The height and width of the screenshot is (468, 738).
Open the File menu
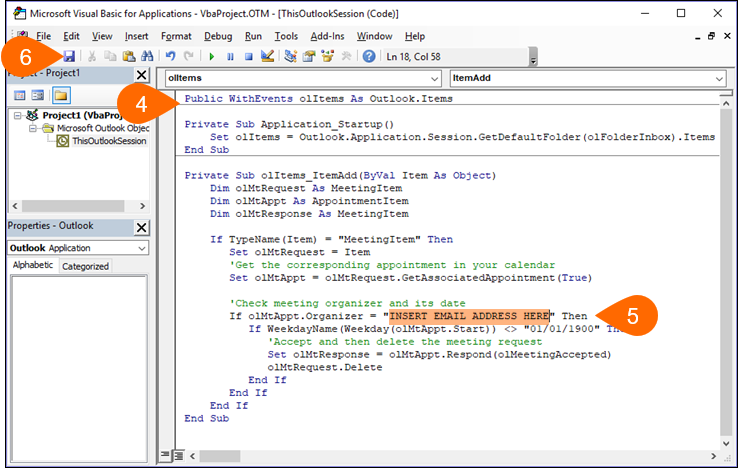point(43,36)
